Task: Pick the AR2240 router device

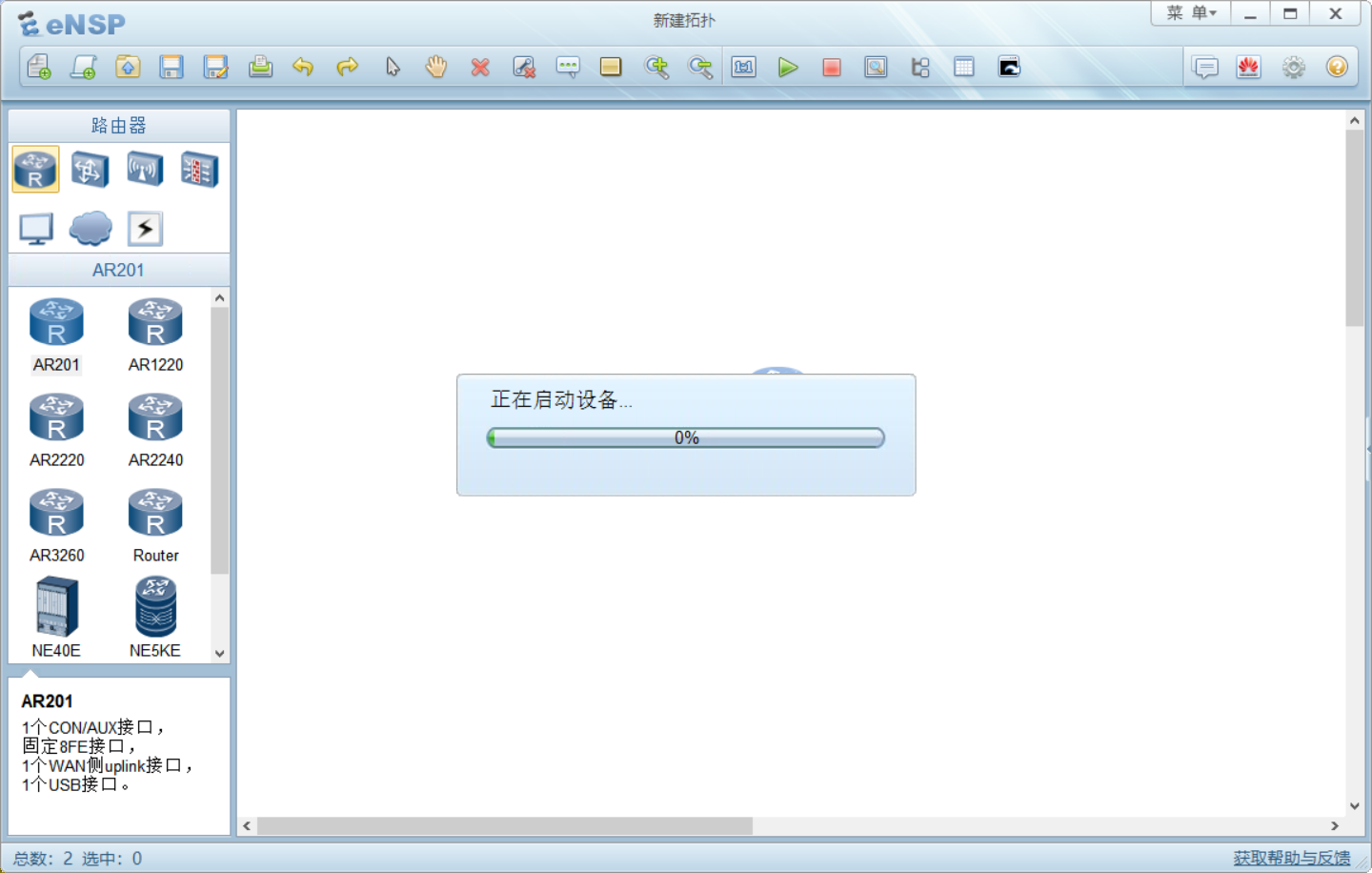Action: (155, 430)
